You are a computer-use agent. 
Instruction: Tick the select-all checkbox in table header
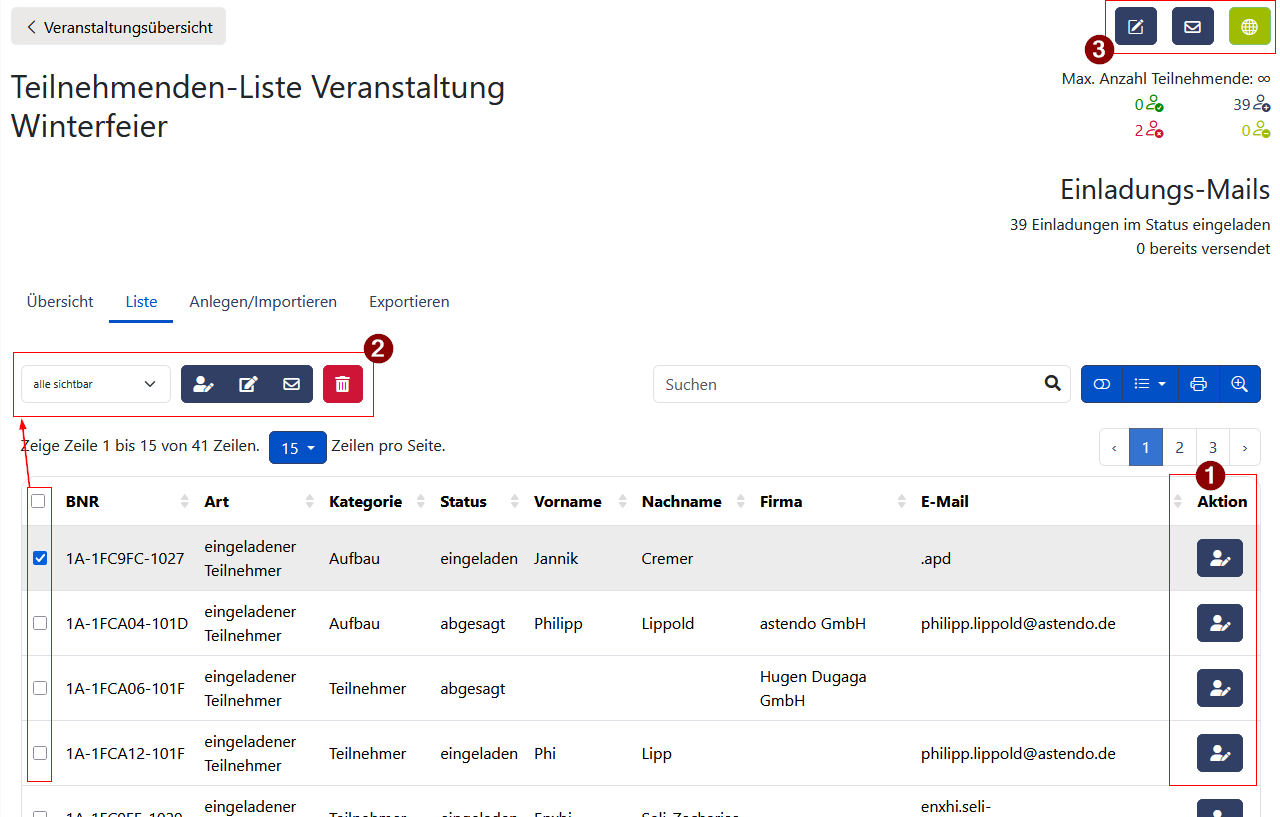[38, 501]
